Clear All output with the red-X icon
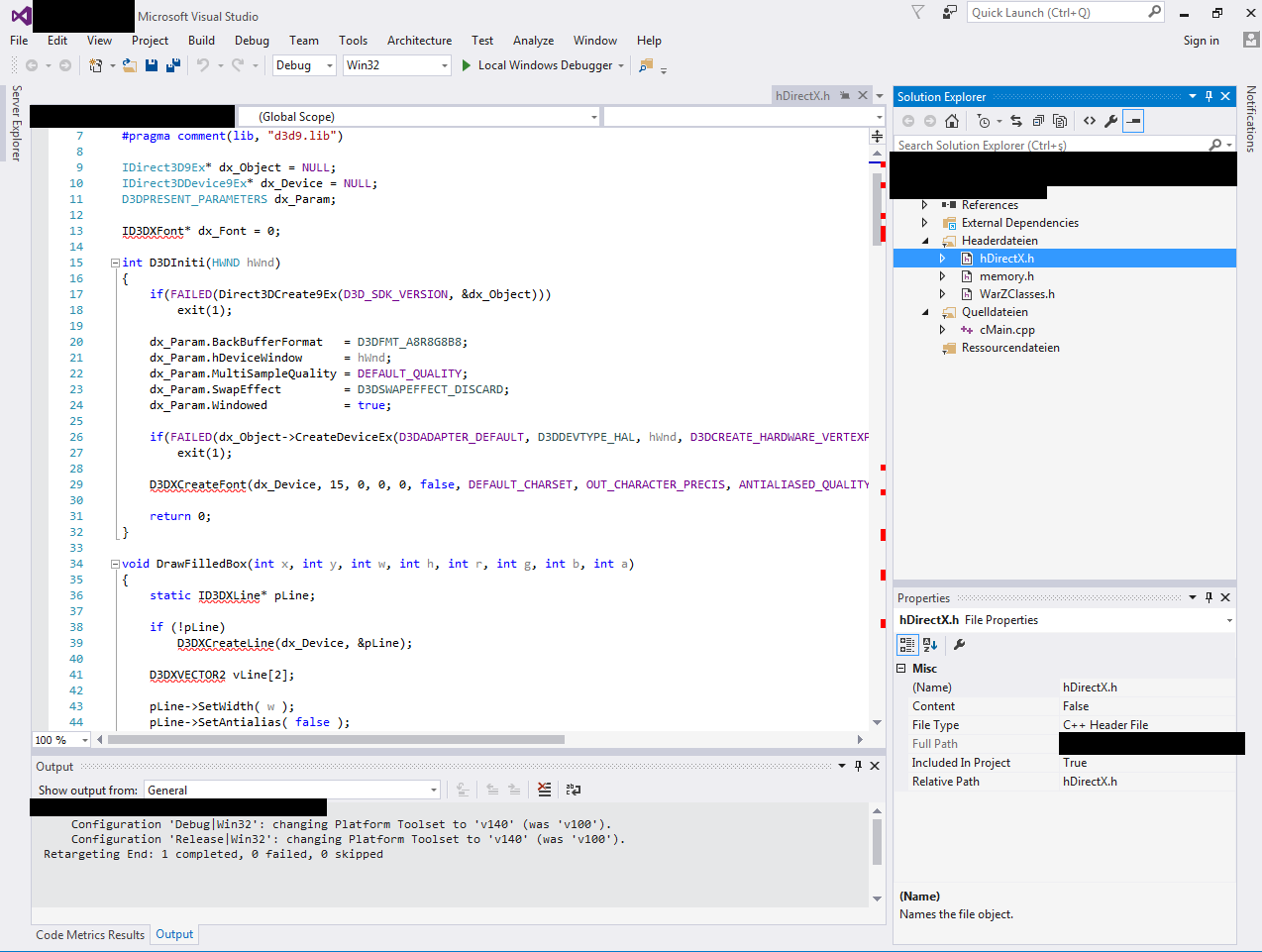Image resolution: width=1262 pixels, height=952 pixels. click(x=544, y=790)
